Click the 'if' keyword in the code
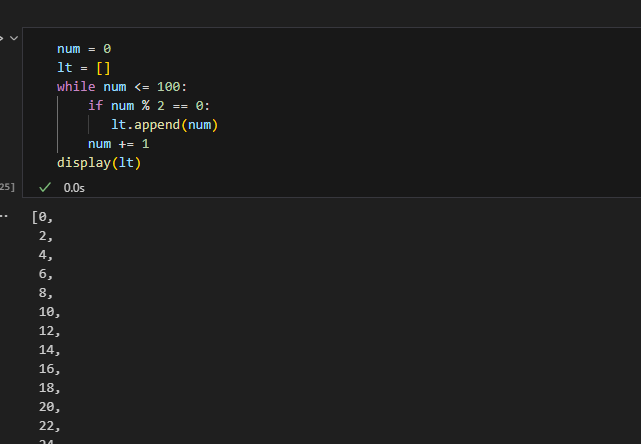 point(95,106)
